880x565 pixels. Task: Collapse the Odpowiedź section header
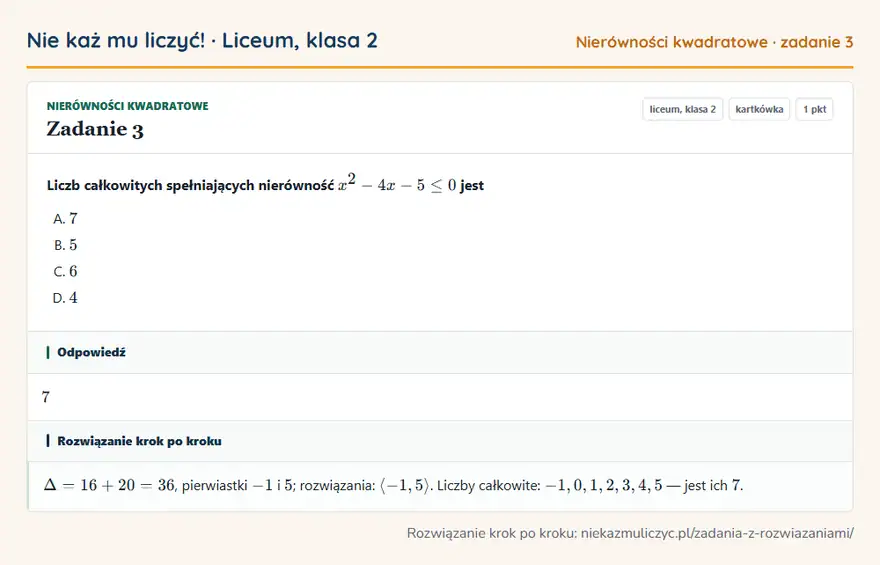pos(440,352)
